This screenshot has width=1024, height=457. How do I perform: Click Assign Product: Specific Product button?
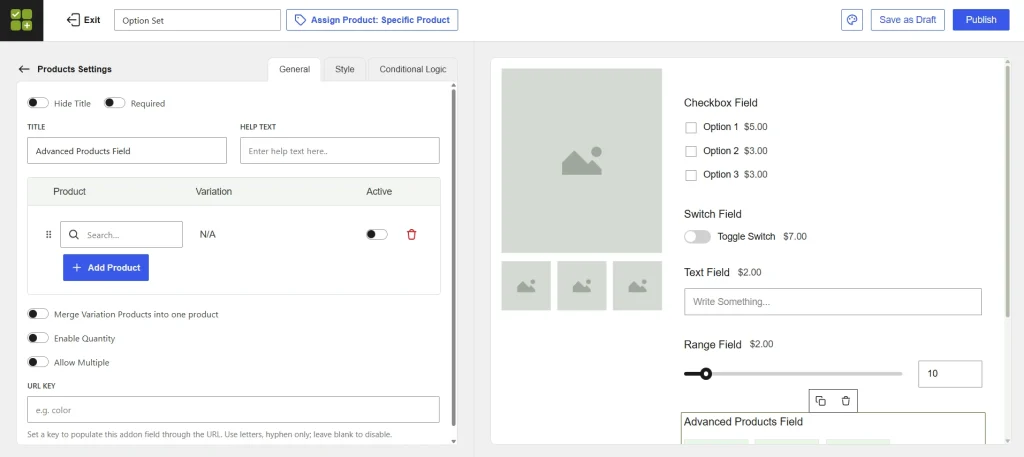pyautogui.click(x=372, y=20)
